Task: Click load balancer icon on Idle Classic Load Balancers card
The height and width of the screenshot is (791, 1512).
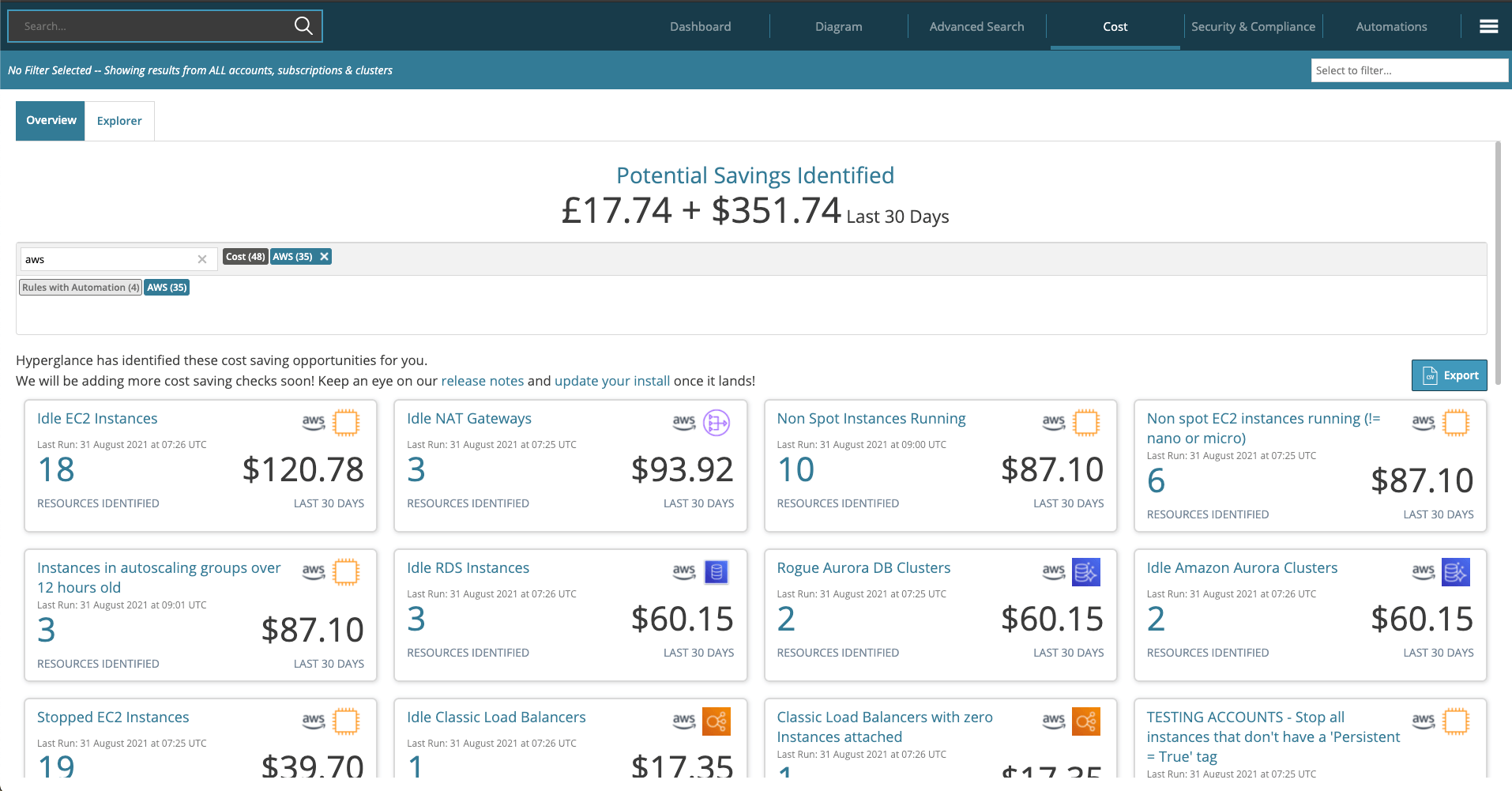Action: pos(717,721)
